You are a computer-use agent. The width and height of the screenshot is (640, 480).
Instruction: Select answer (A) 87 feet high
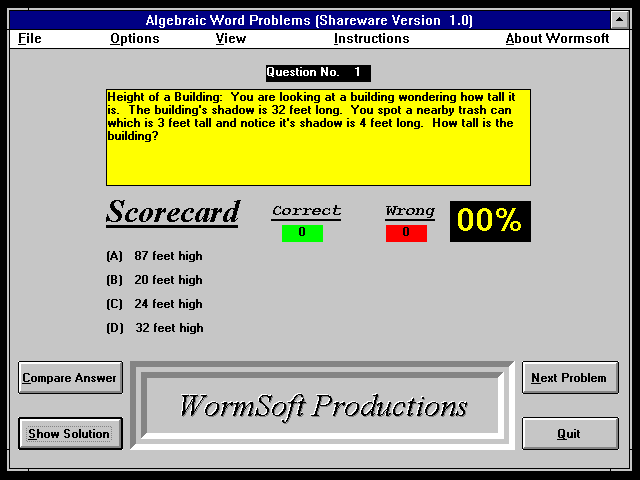click(x=155, y=256)
